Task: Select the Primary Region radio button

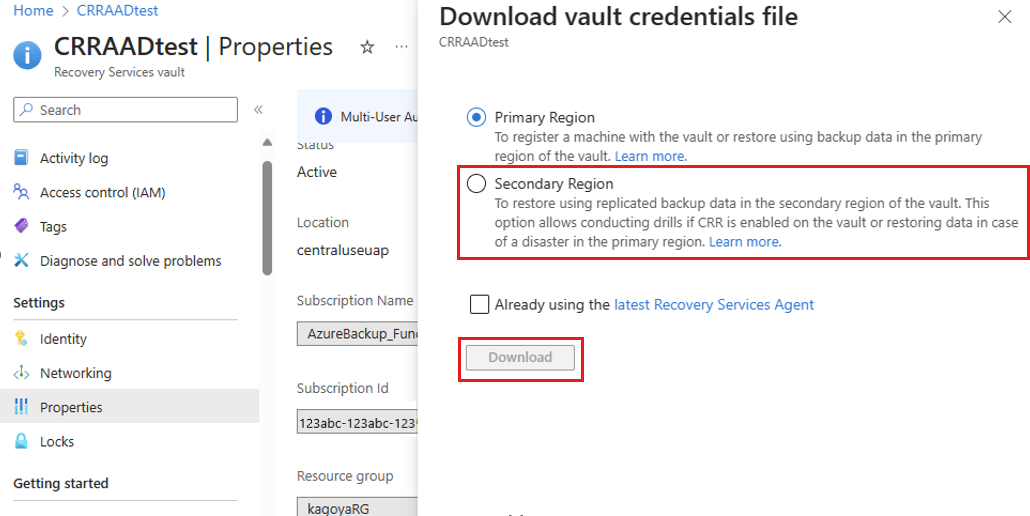Action: pyautogui.click(x=476, y=118)
